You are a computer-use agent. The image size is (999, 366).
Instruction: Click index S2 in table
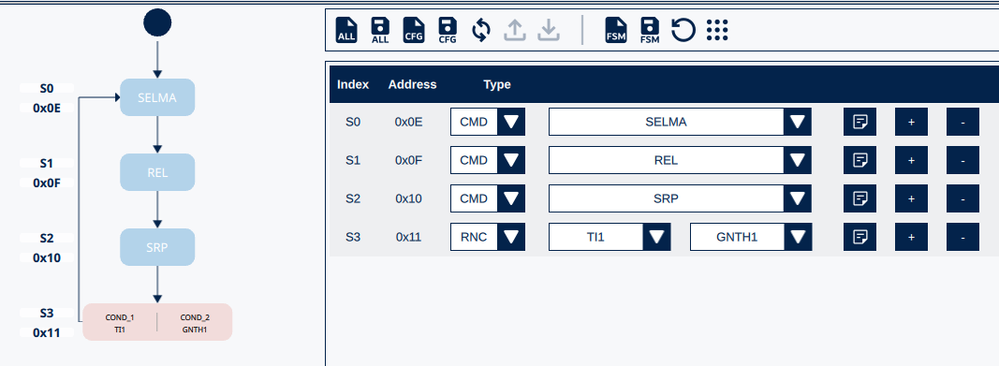click(353, 198)
